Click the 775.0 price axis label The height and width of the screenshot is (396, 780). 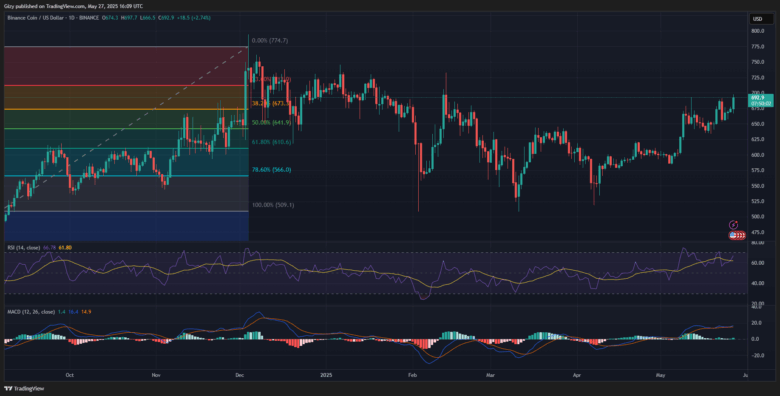[x=759, y=47]
